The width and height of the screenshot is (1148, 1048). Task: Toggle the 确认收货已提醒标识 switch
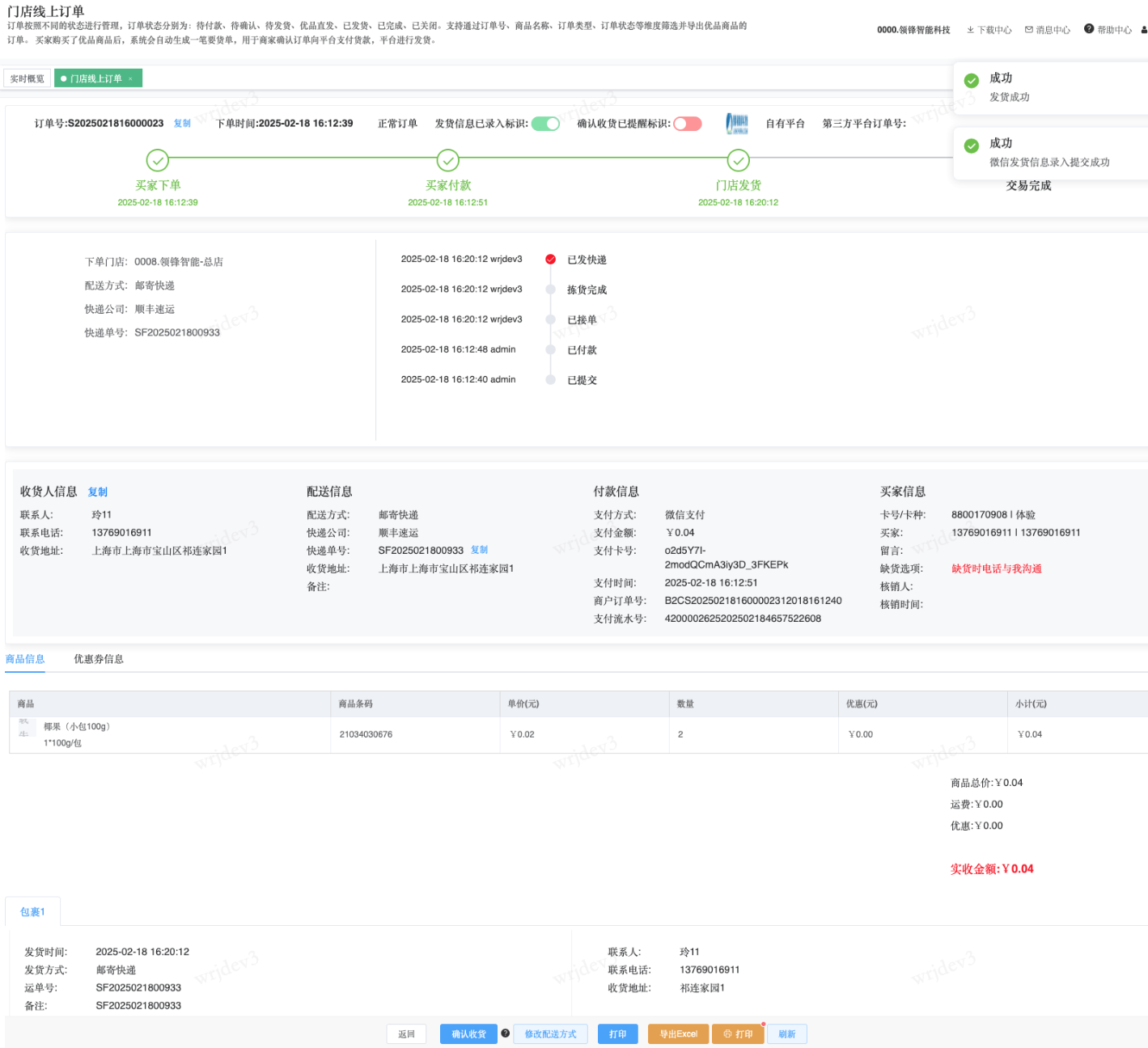(x=687, y=124)
